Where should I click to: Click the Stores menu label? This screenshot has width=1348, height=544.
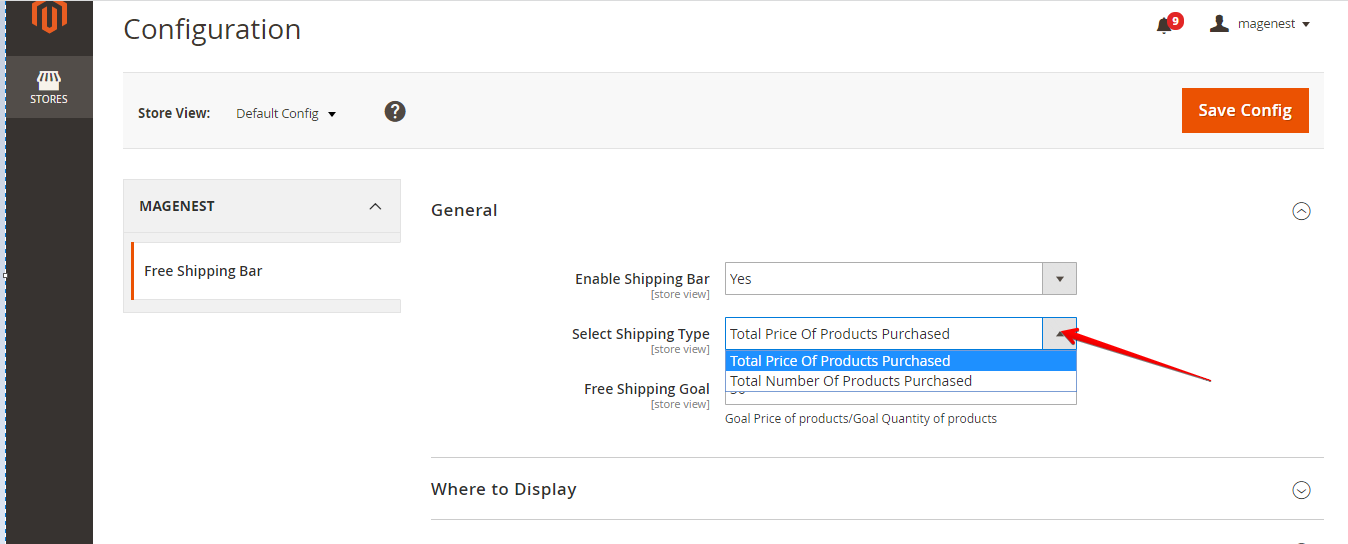(x=49, y=99)
